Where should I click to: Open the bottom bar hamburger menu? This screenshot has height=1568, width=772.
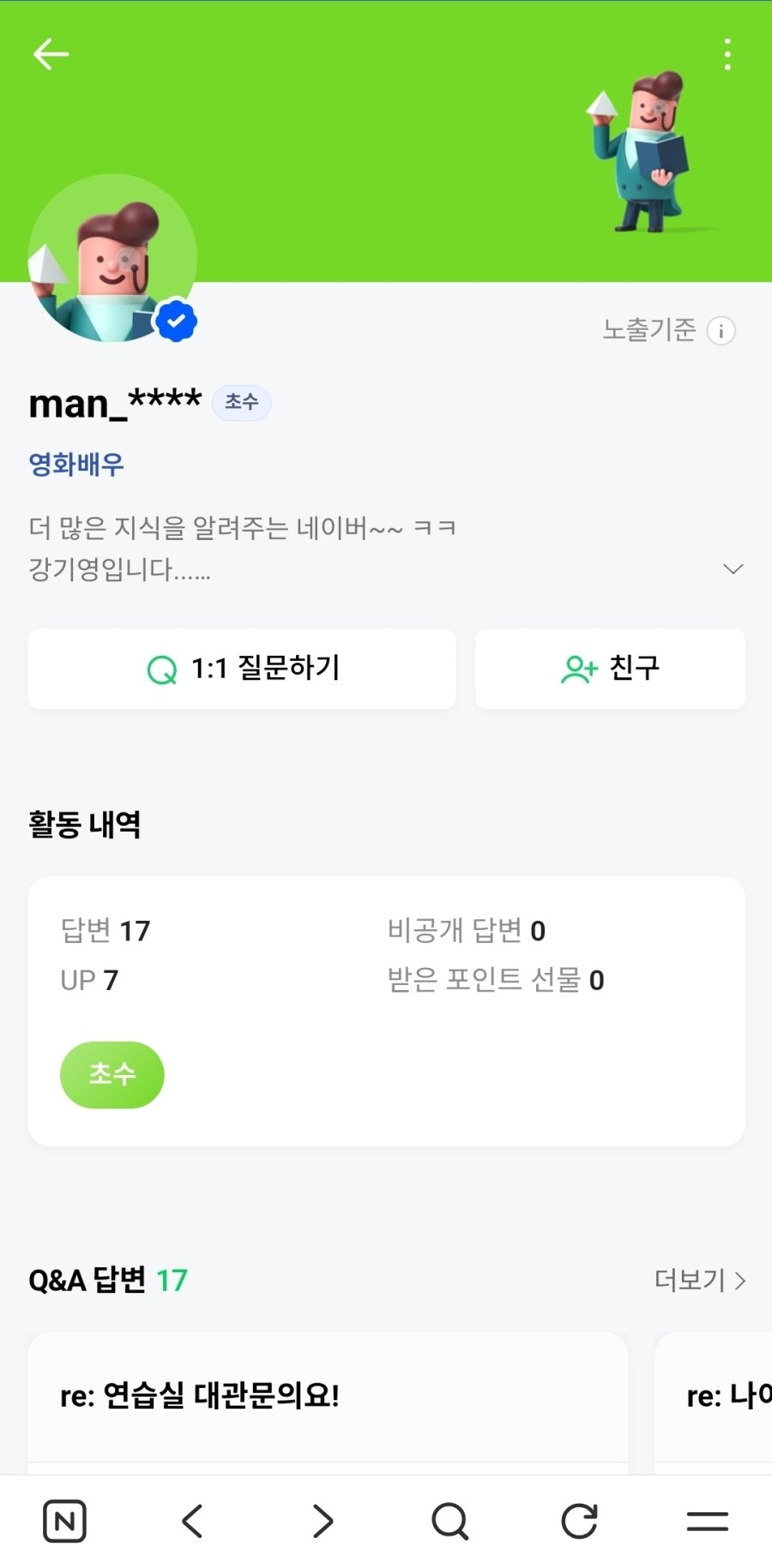click(x=708, y=1521)
